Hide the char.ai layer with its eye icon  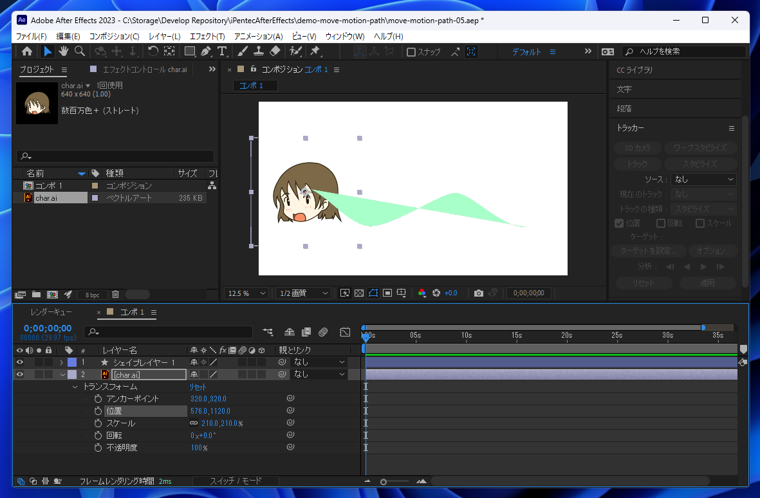point(19,375)
